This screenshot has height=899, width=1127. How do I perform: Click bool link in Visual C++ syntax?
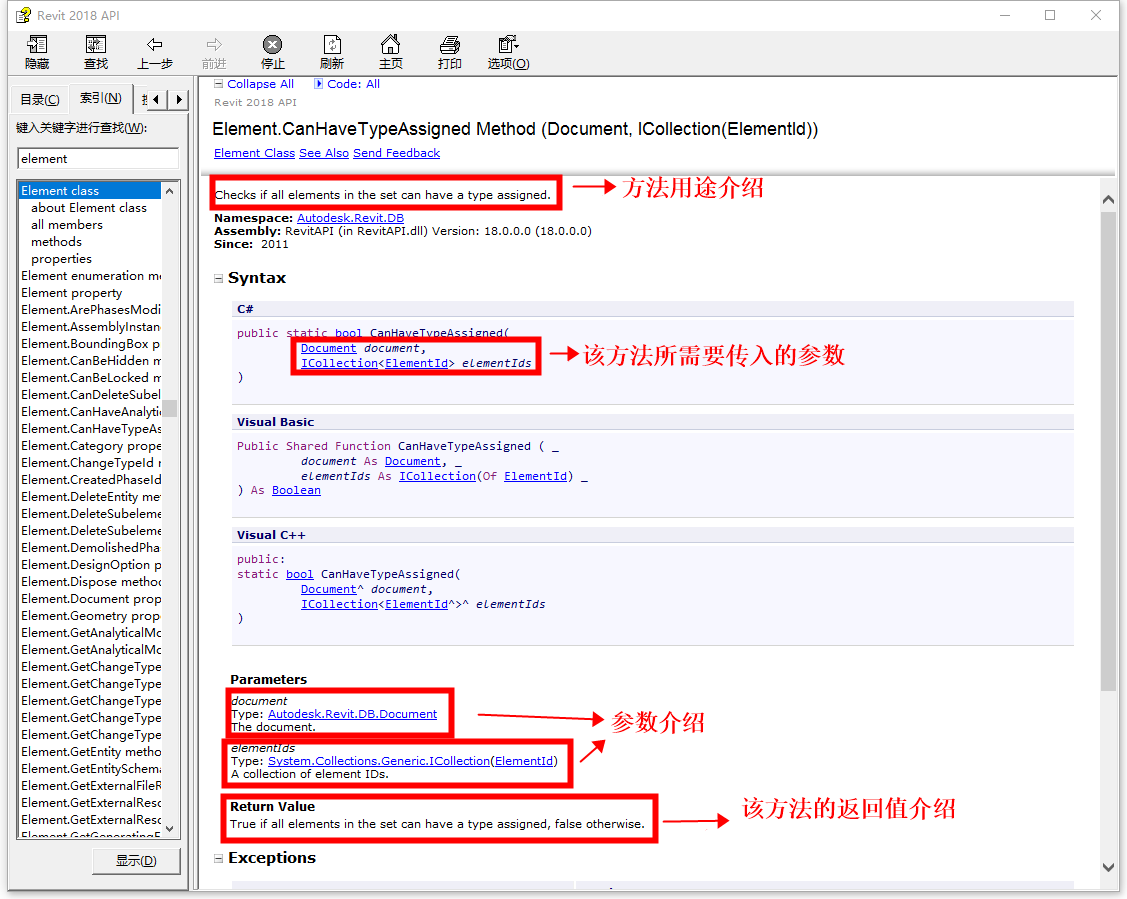coord(300,574)
